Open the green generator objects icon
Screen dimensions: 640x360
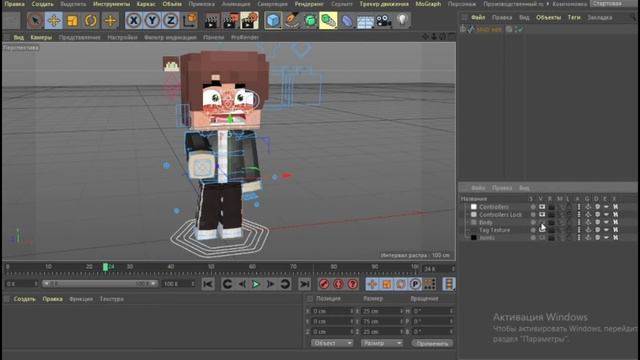pos(310,20)
